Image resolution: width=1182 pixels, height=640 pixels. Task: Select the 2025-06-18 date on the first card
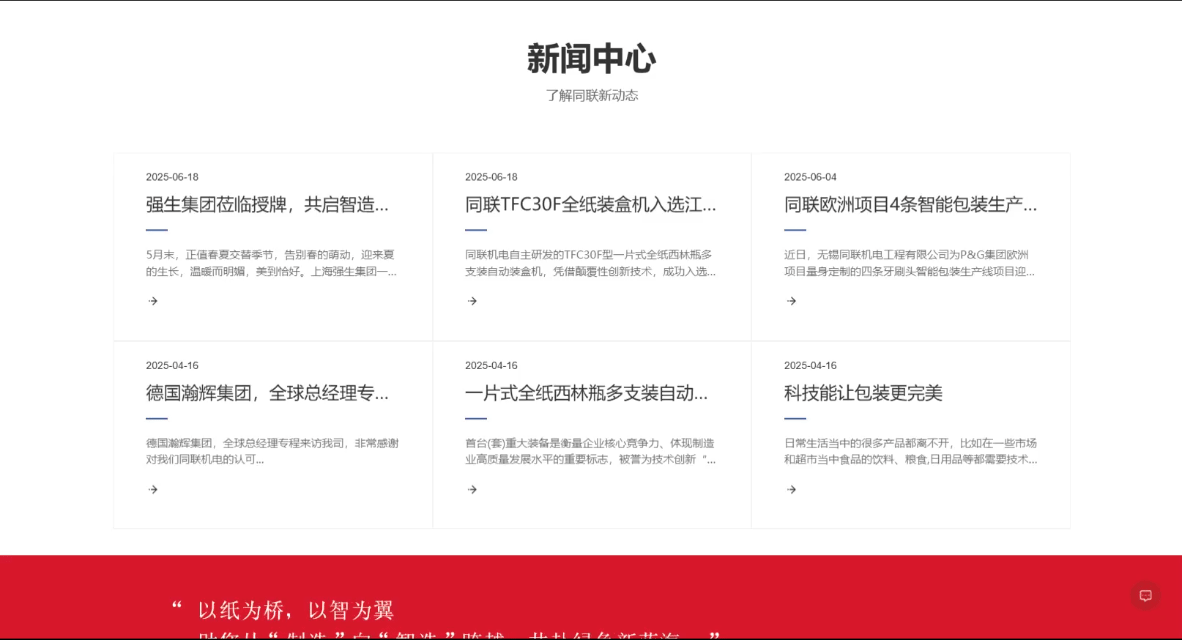[171, 176]
